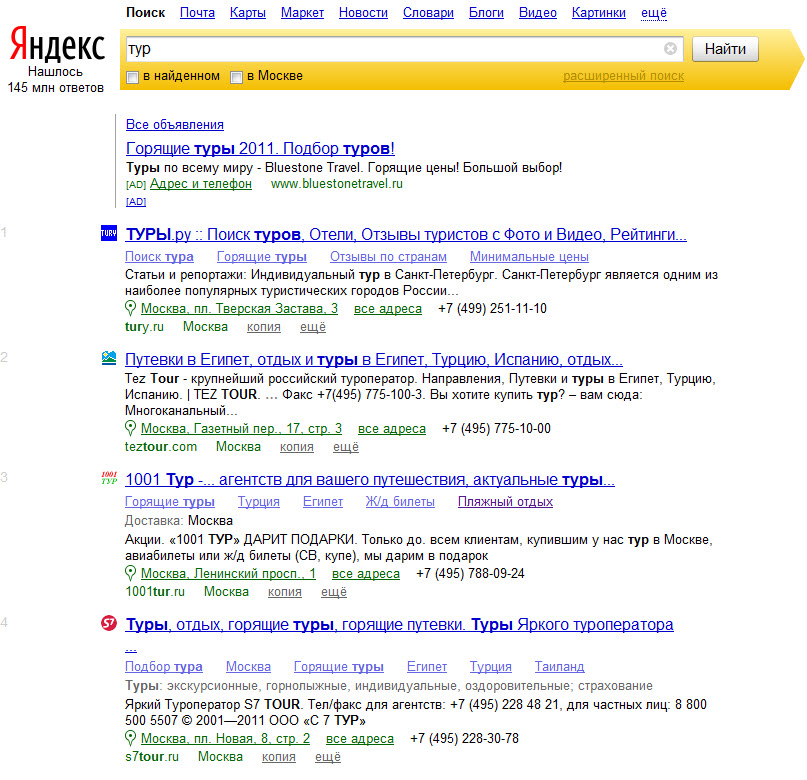Click the tury.ru green URL text
The image size is (807, 780).
(144, 327)
